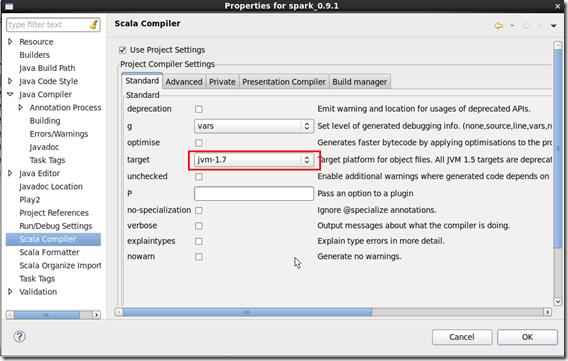Select Builders in the tree
Viewport: 568px width, 361px height.
(34, 55)
